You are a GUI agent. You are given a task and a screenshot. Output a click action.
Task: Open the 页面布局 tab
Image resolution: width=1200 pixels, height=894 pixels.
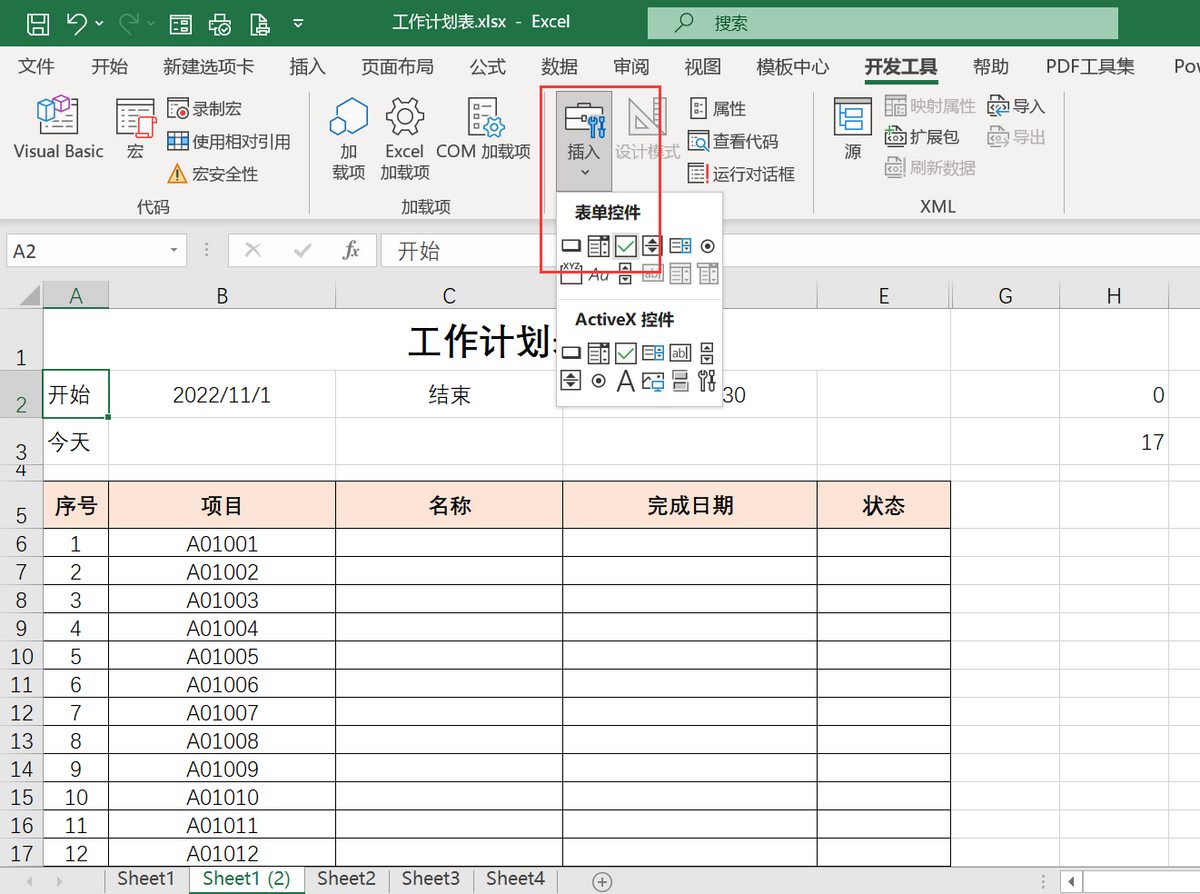coord(397,67)
